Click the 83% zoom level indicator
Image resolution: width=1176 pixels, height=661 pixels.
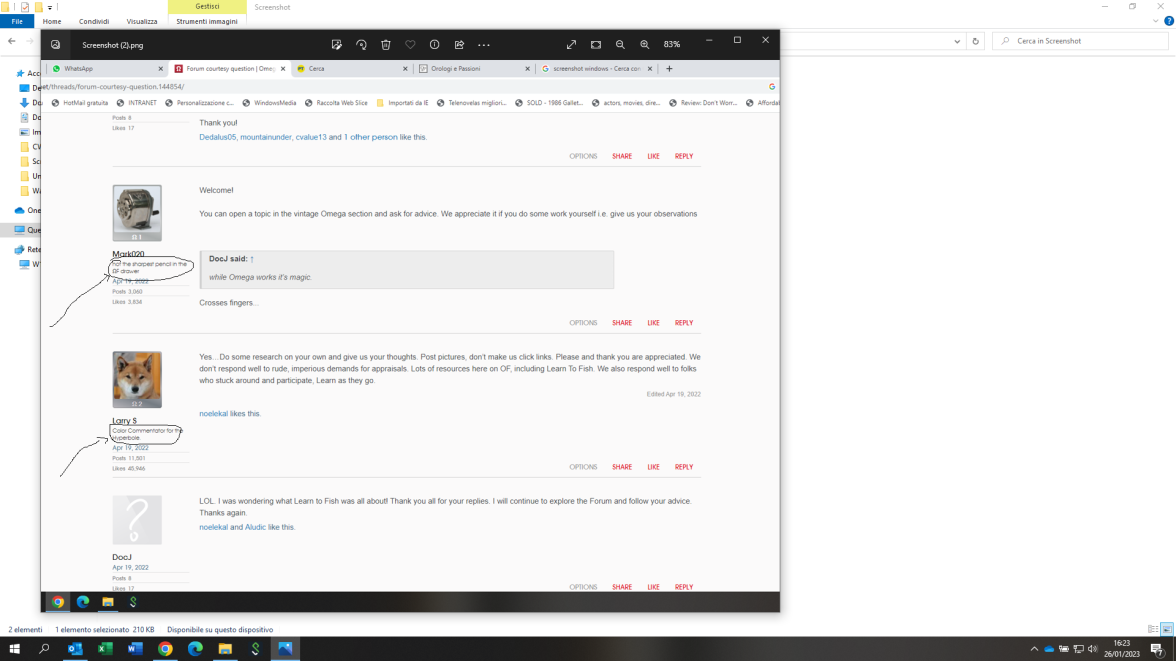coord(671,44)
